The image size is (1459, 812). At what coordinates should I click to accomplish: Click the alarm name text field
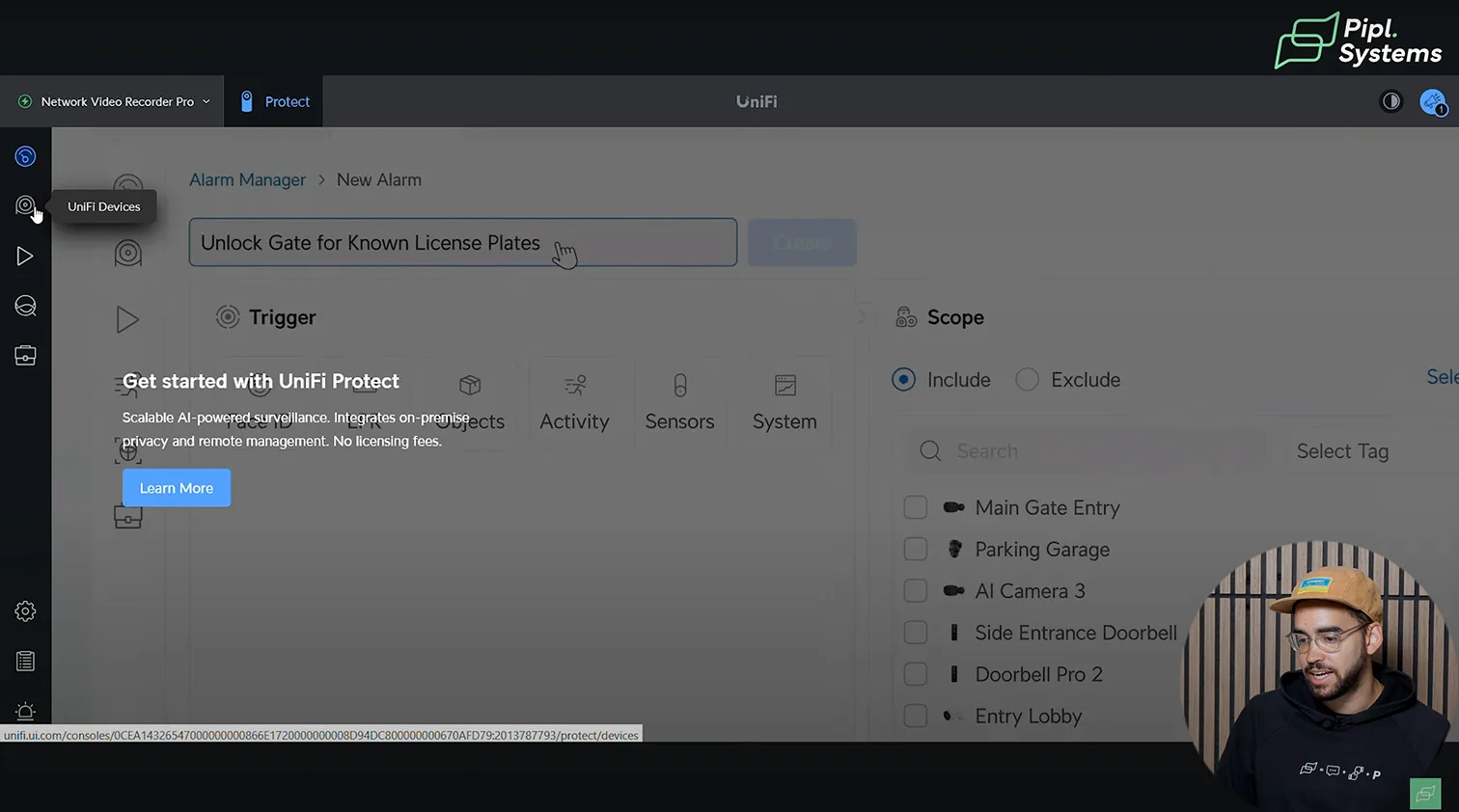click(x=462, y=243)
